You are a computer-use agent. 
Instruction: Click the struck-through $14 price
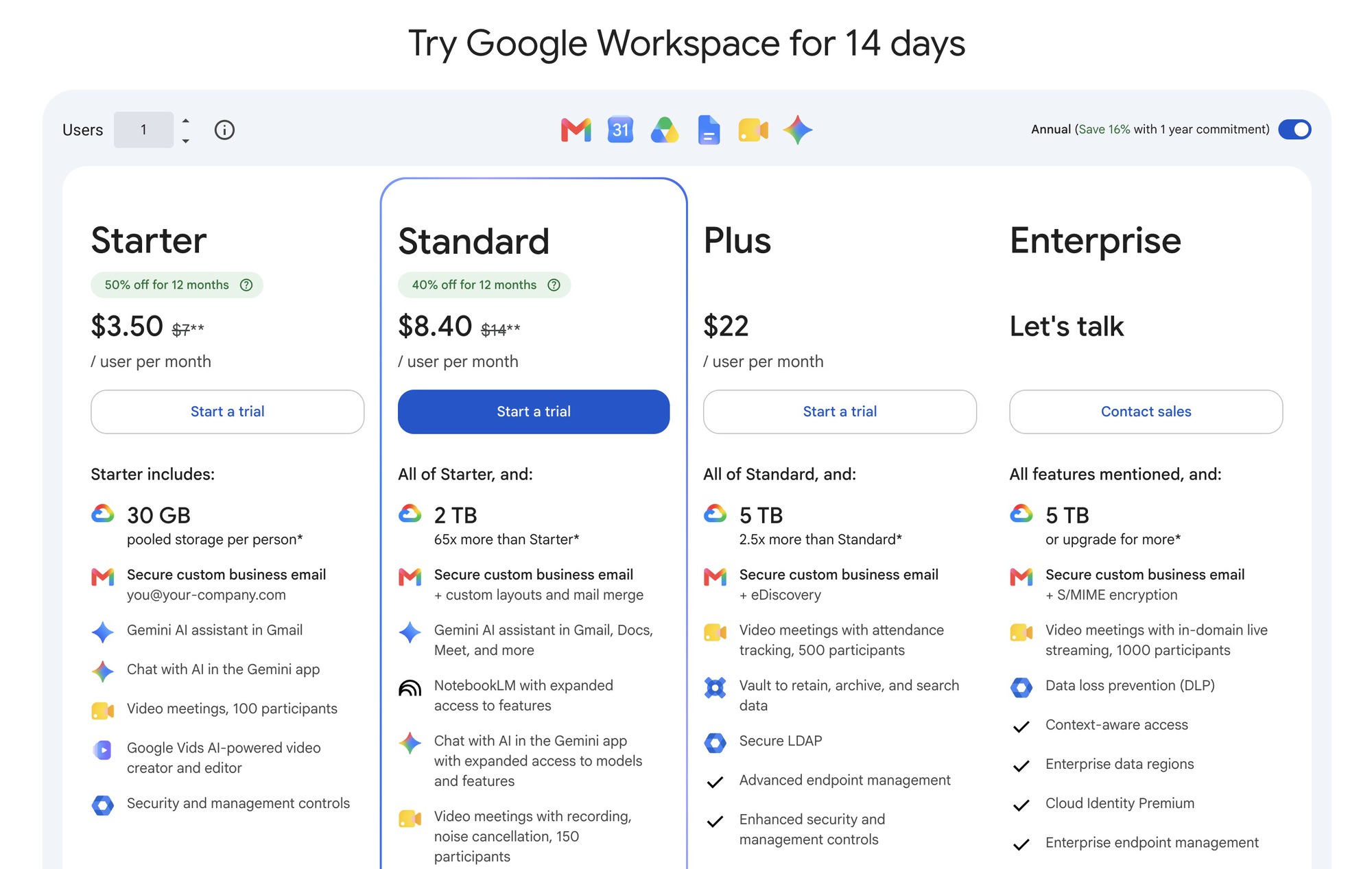[493, 330]
